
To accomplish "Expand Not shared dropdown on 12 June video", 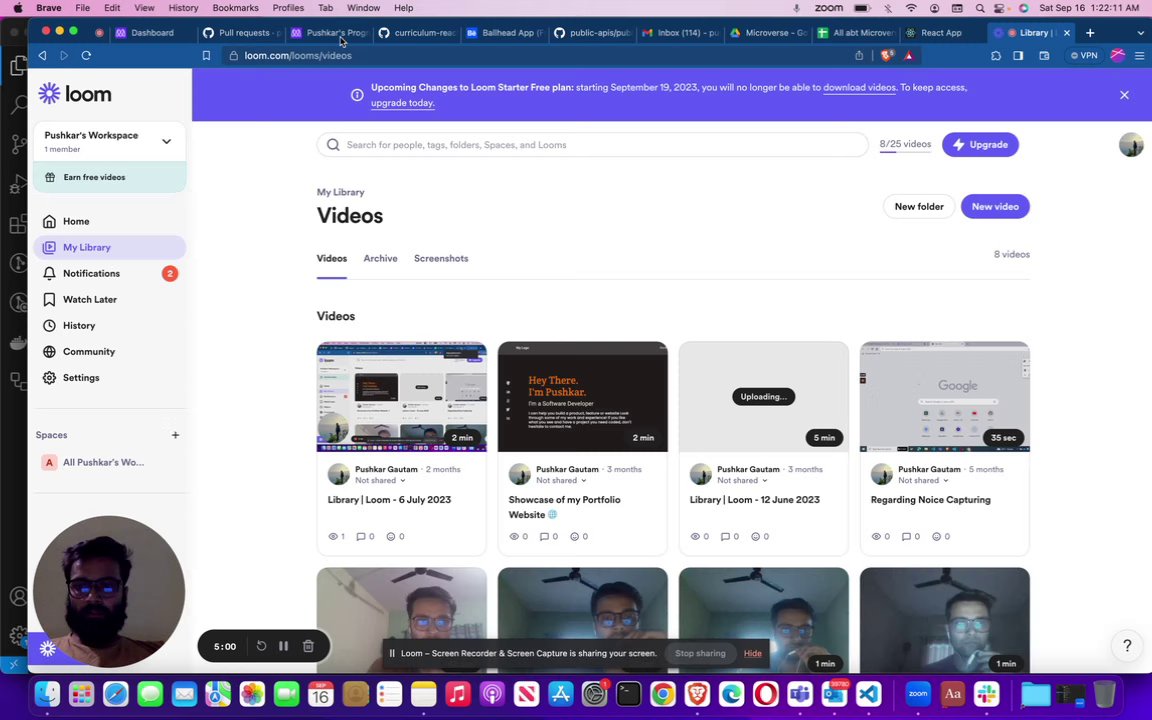I will pos(742,480).
